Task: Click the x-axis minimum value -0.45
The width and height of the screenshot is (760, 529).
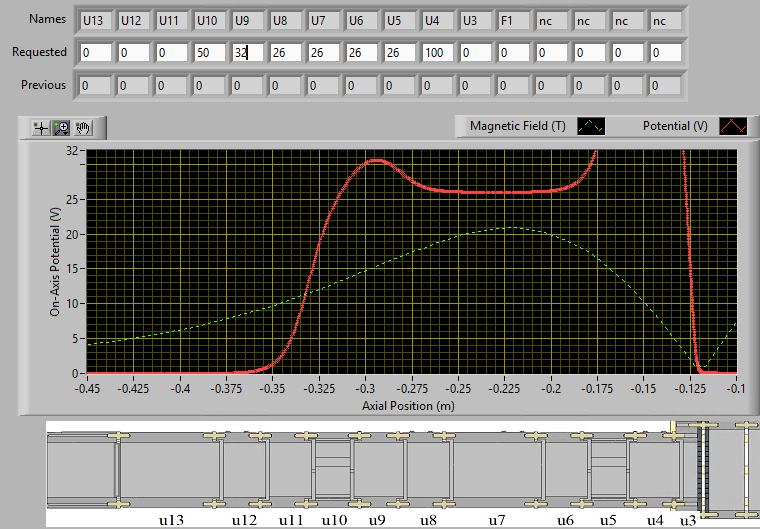Action: tap(87, 389)
